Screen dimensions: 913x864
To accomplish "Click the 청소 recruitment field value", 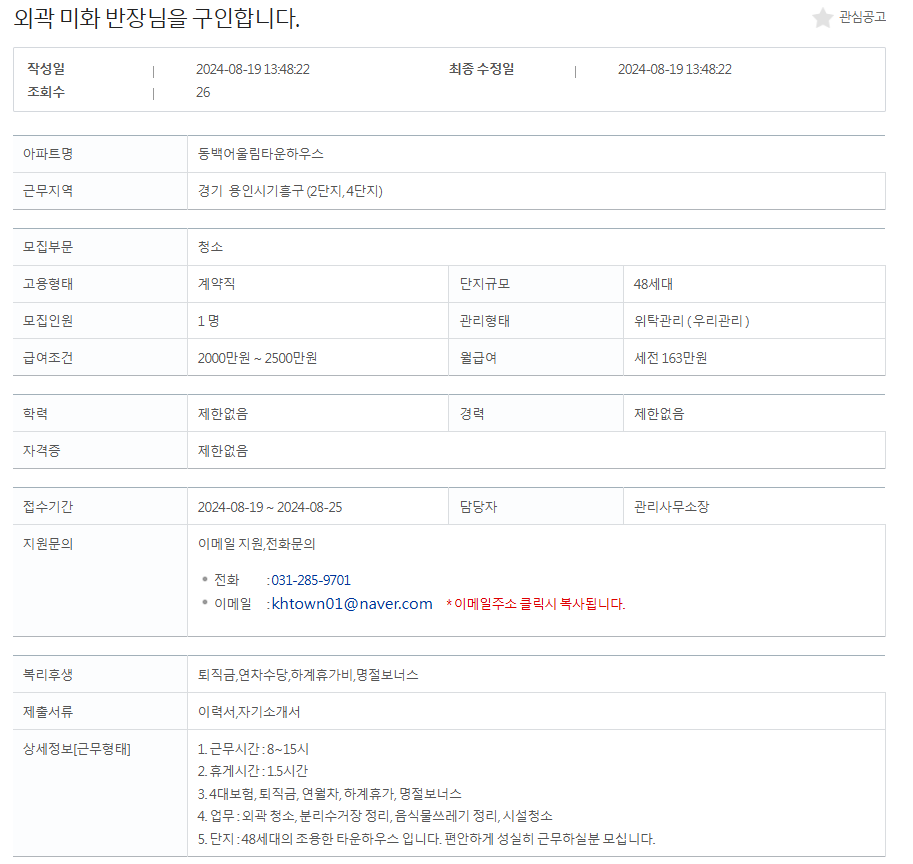I will tap(210, 247).
